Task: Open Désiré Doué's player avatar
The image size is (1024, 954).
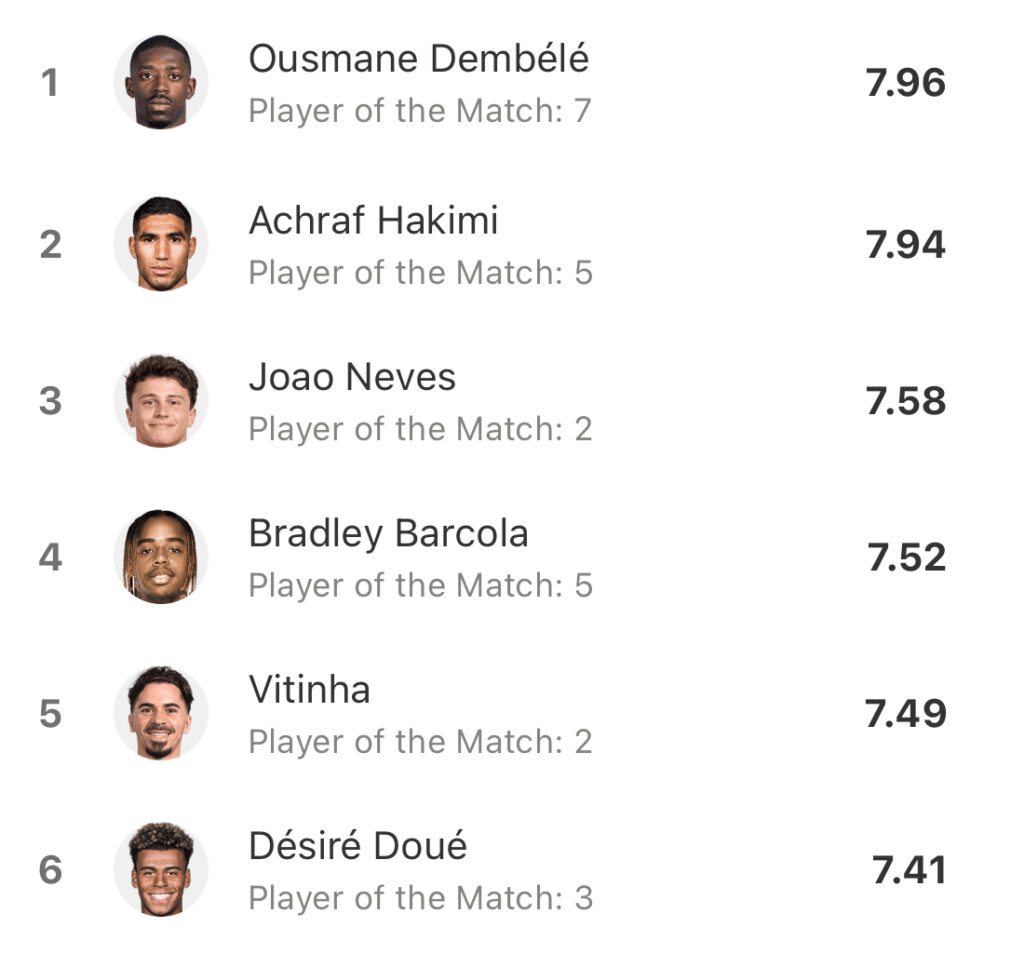Action: [x=161, y=870]
